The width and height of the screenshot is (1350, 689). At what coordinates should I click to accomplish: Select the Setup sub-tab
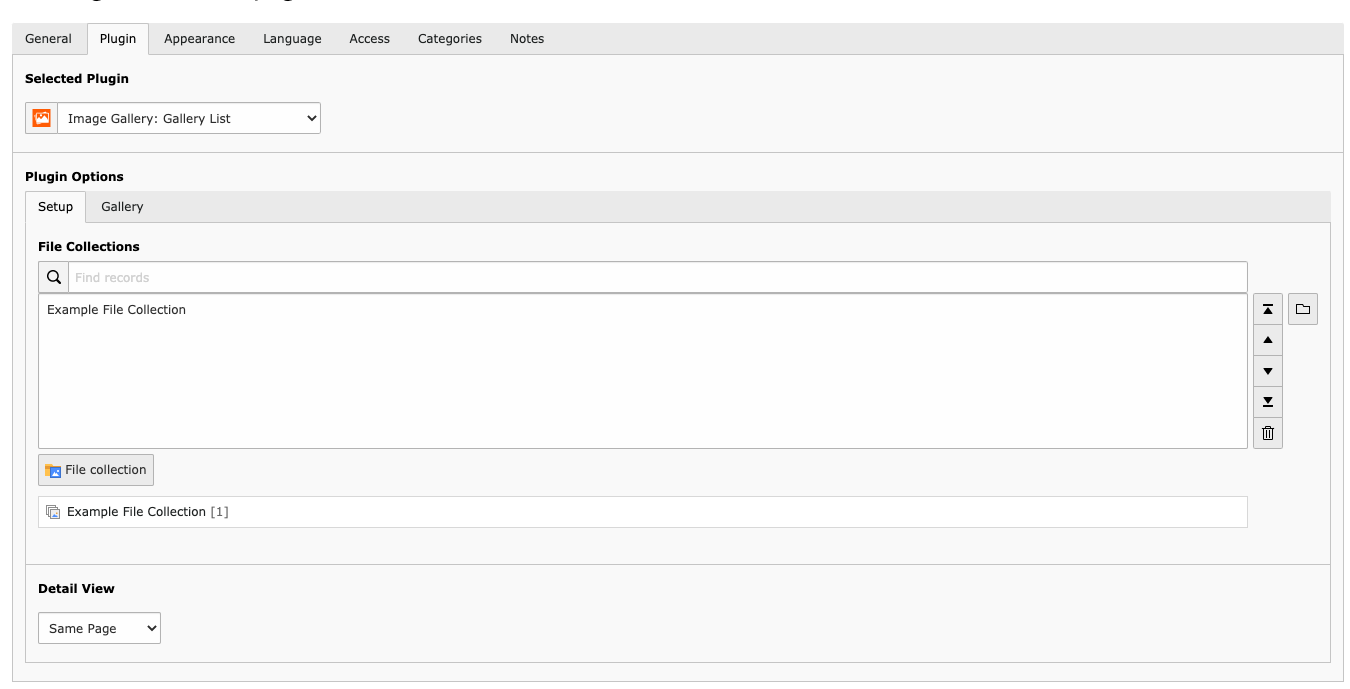tap(56, 207)
